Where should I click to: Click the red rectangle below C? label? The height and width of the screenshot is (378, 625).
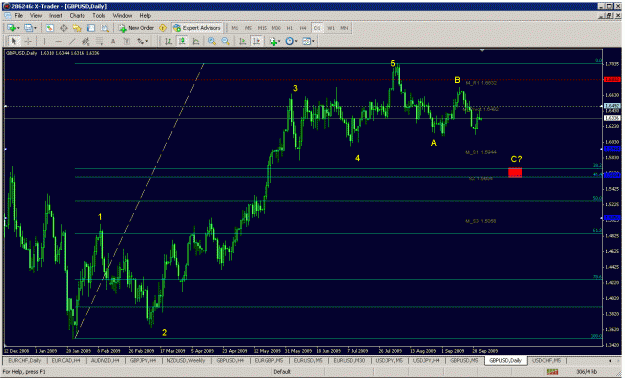coord(515,172)
